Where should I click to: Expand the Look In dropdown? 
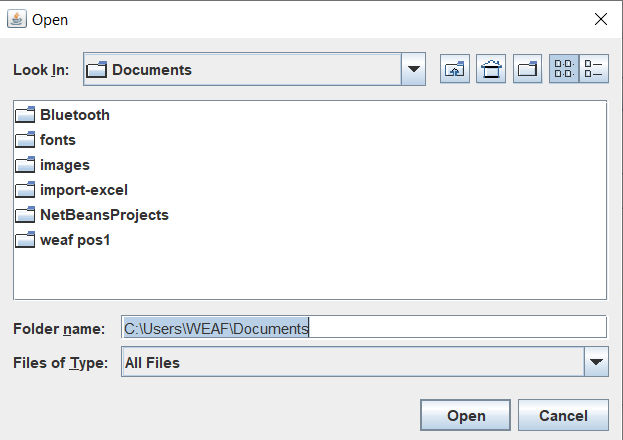point(414,70)
